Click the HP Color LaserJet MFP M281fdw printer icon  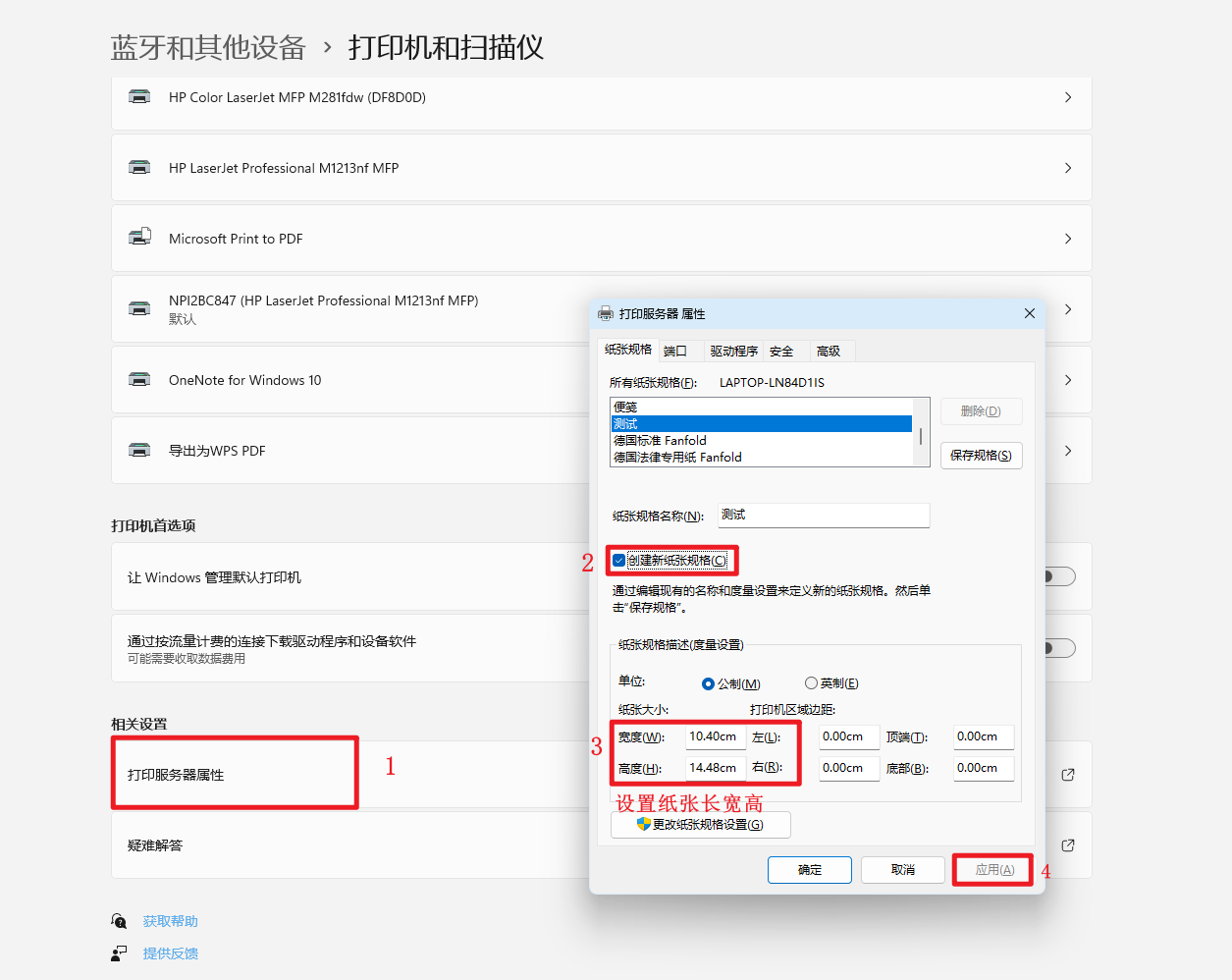click(x=139, y=97)
